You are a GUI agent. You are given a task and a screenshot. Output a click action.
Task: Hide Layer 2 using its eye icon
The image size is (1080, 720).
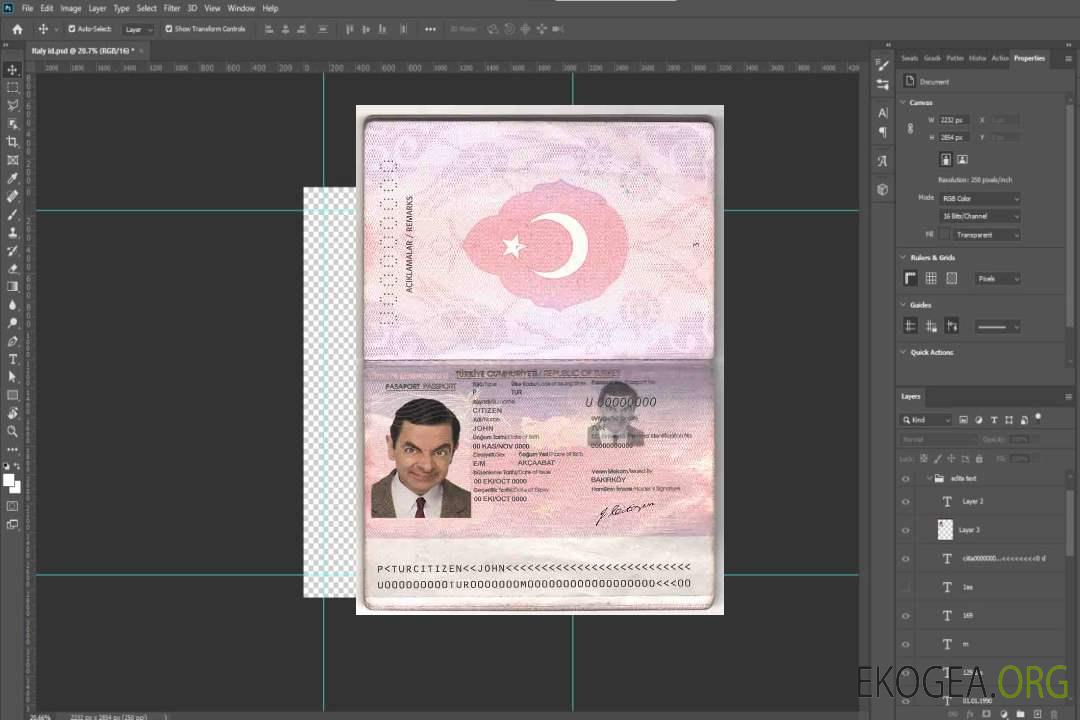[906, 502]
